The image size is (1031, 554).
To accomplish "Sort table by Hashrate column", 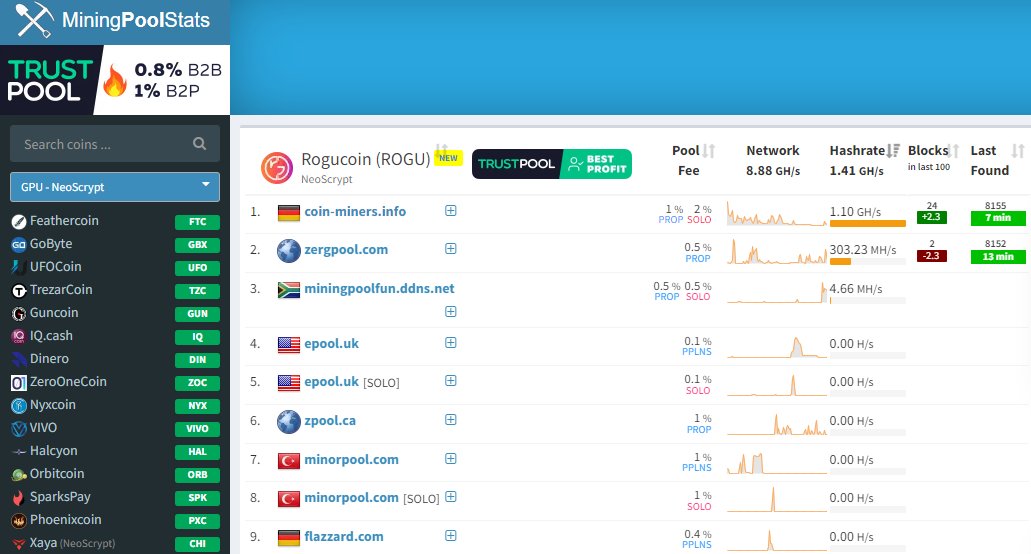I will point(893,151).
